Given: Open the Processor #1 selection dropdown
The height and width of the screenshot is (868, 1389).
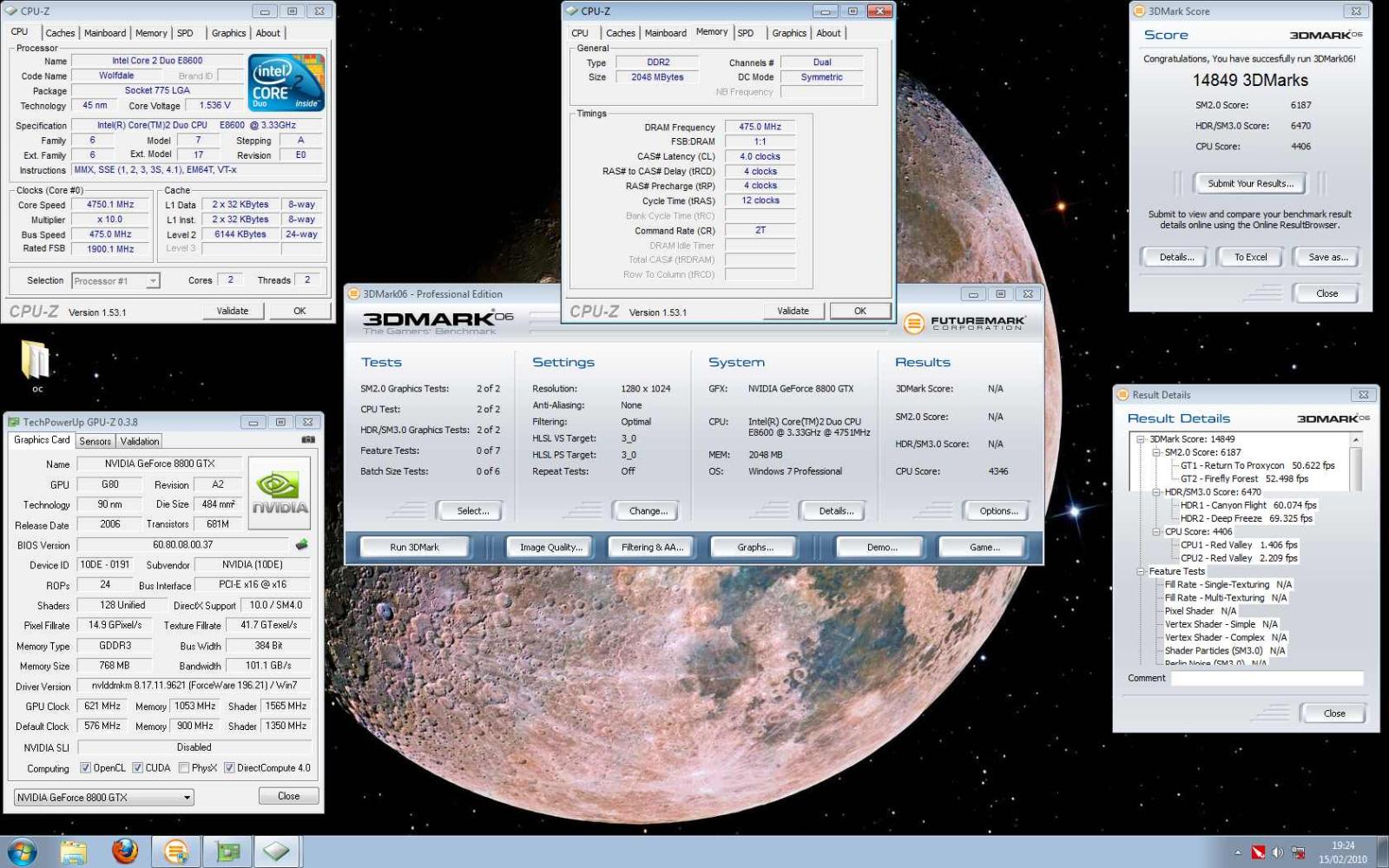Looking at the screenshot, I should point(115,280).
